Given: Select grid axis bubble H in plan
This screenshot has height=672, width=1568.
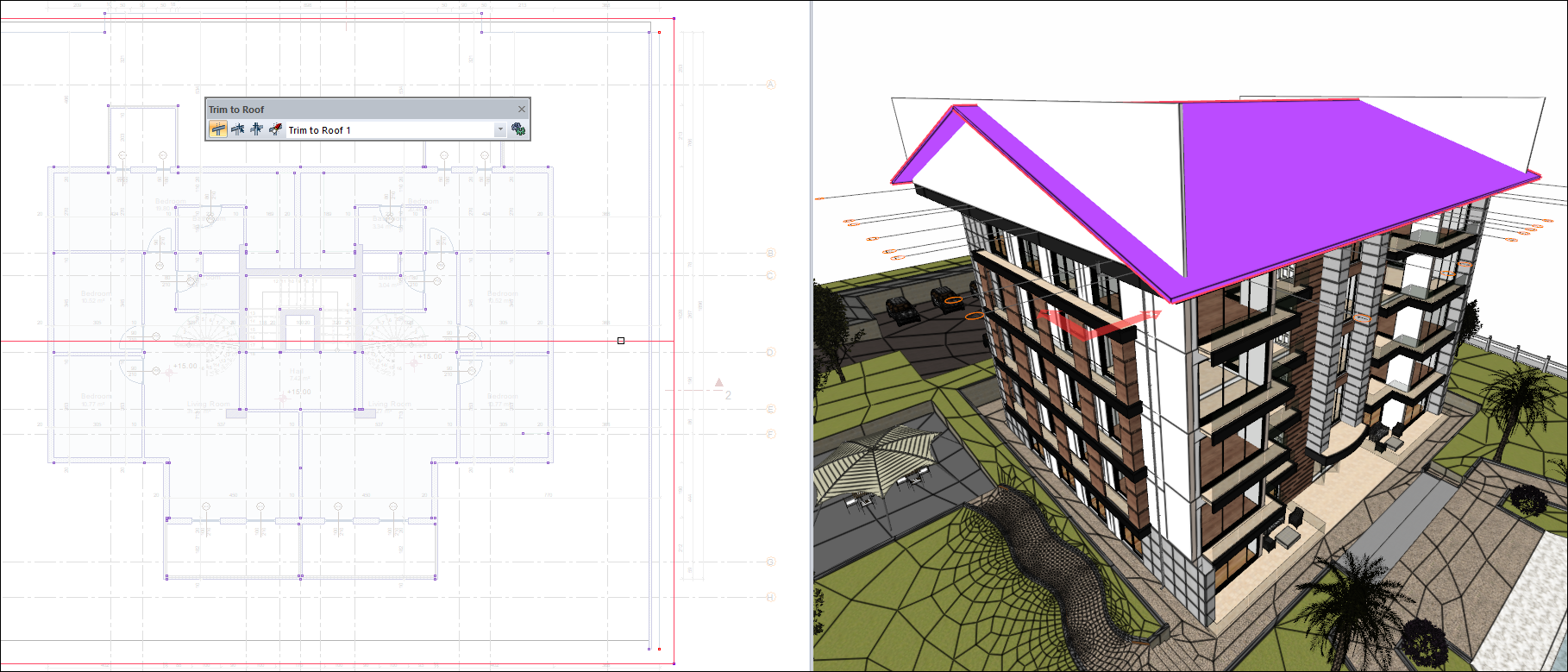Looking at the screenshot, I should [771, 597].
